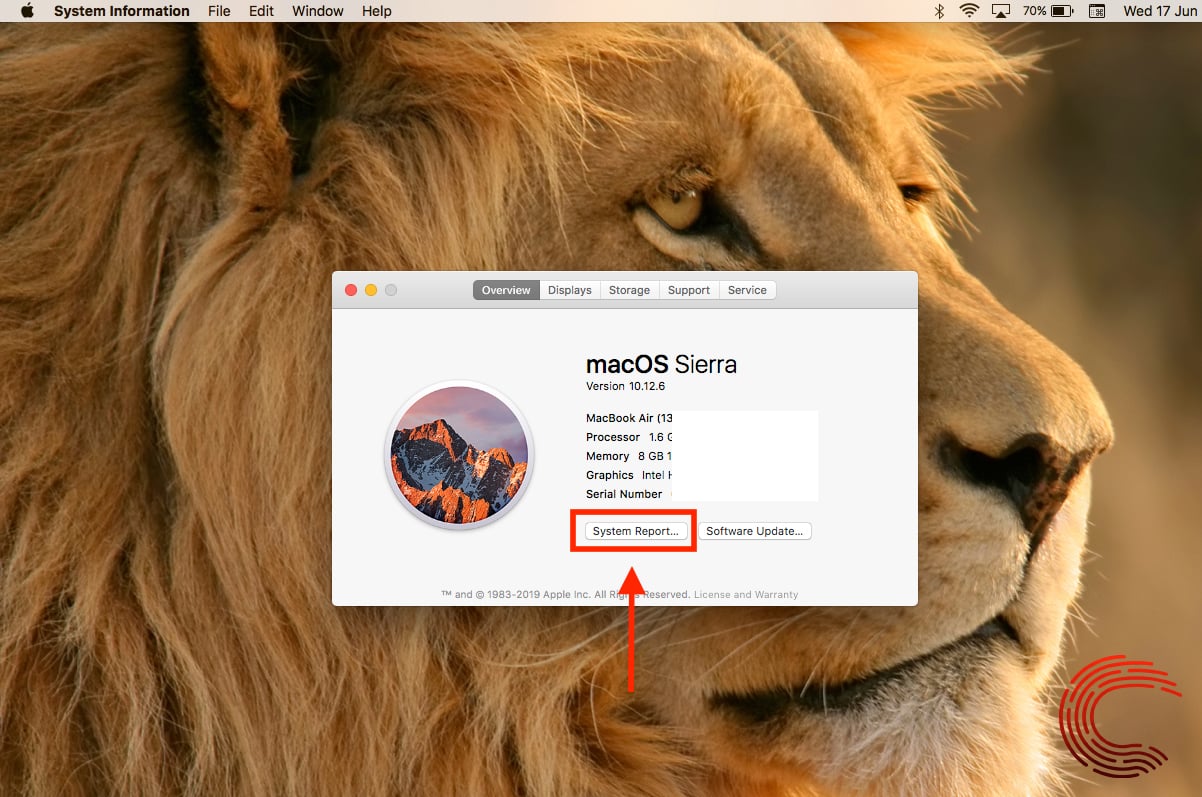Show the Service tab

pos(747,290)
